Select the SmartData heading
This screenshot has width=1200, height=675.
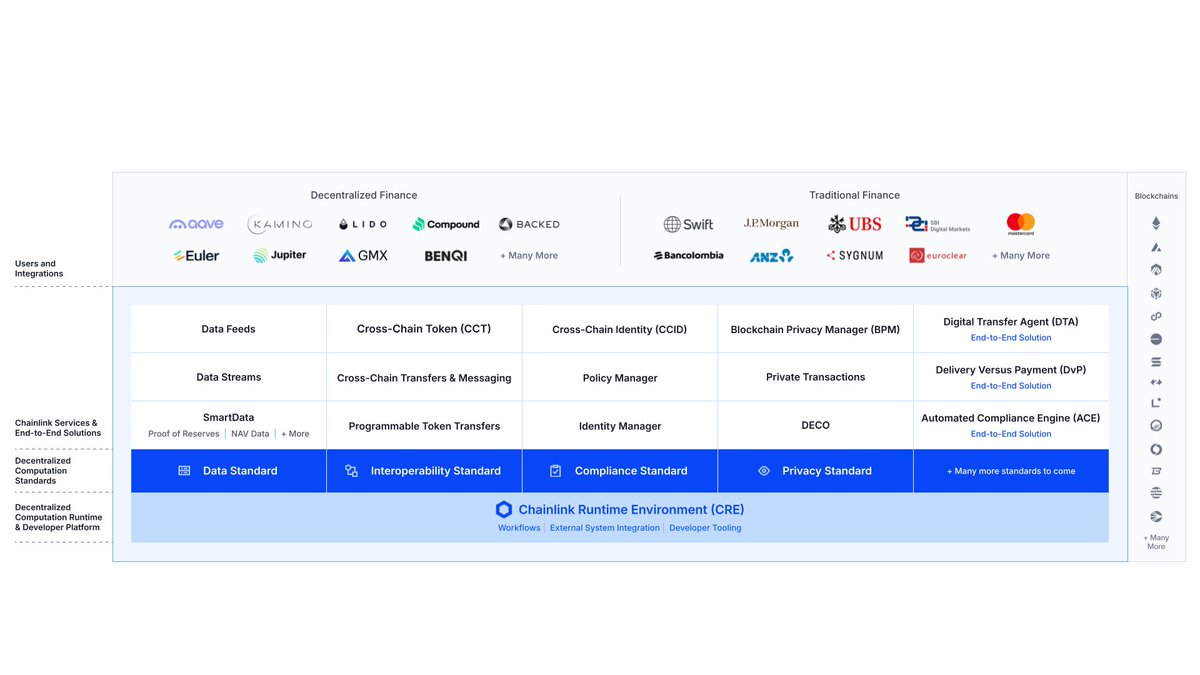click(x=228, y=418)
